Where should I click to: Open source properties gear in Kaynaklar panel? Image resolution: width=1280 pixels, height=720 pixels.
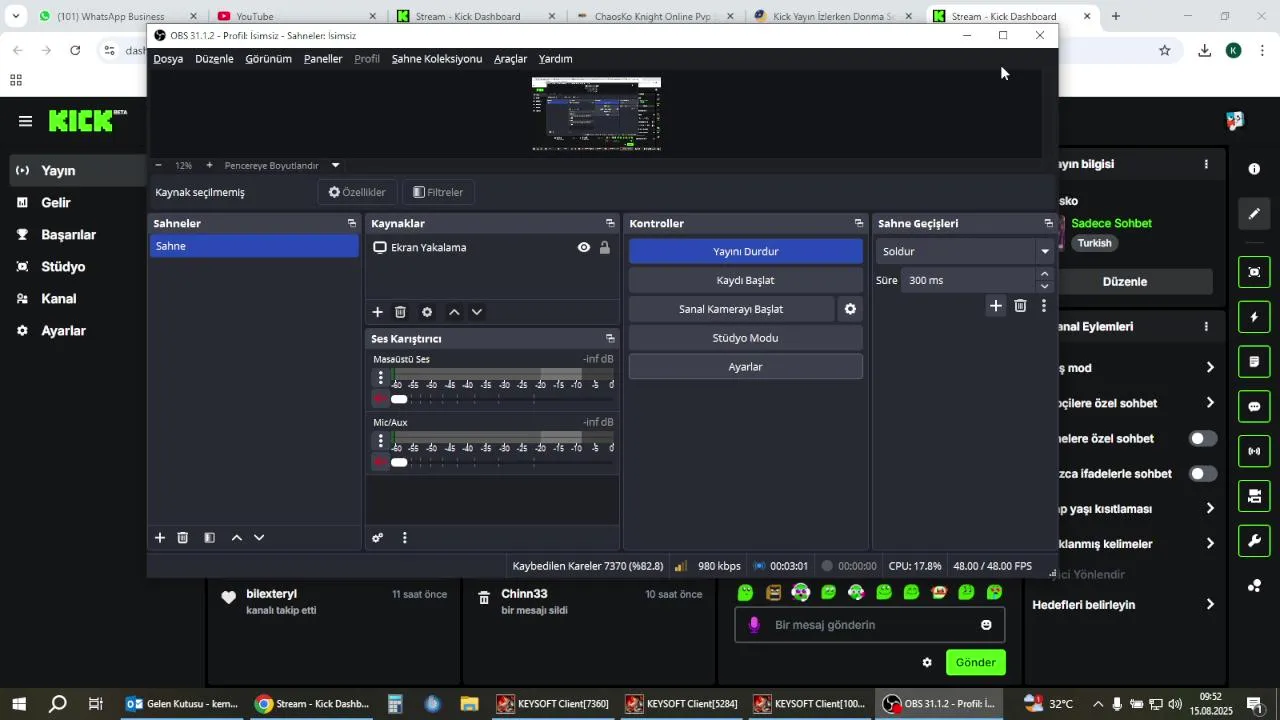(427, 312)
